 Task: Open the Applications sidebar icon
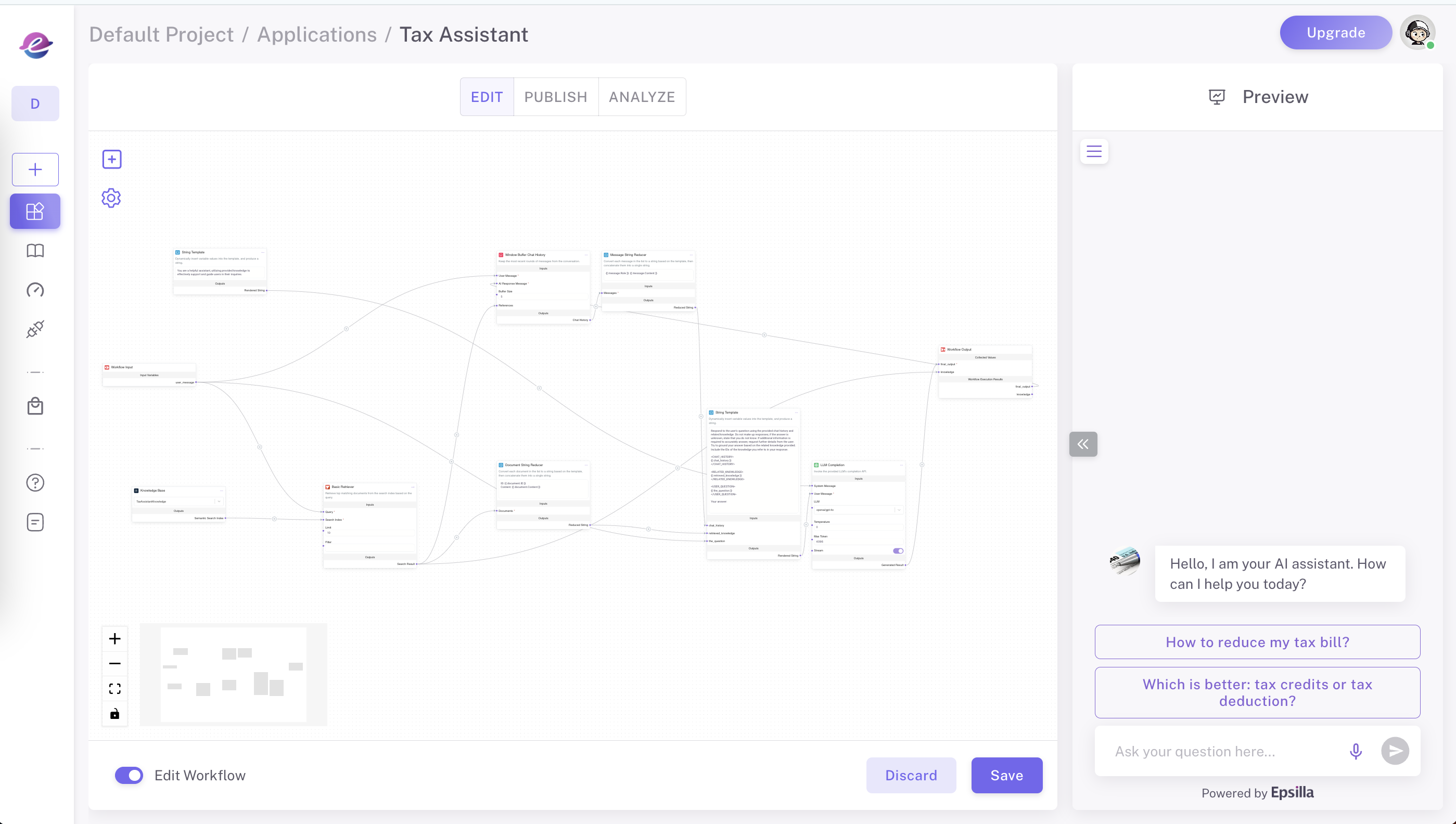[x=35, y=212]
